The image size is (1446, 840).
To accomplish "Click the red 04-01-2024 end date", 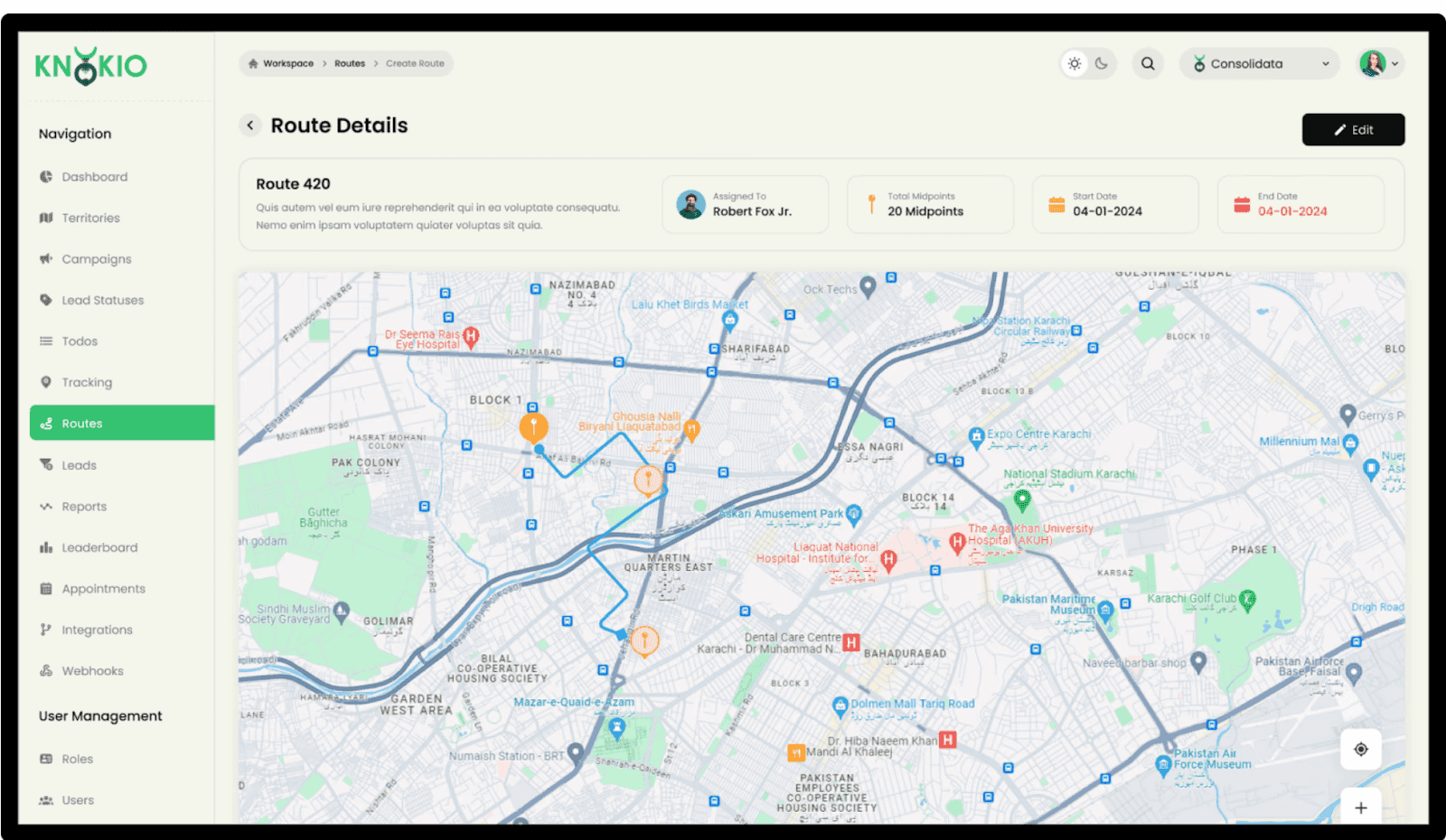I will coord(1292,211).
